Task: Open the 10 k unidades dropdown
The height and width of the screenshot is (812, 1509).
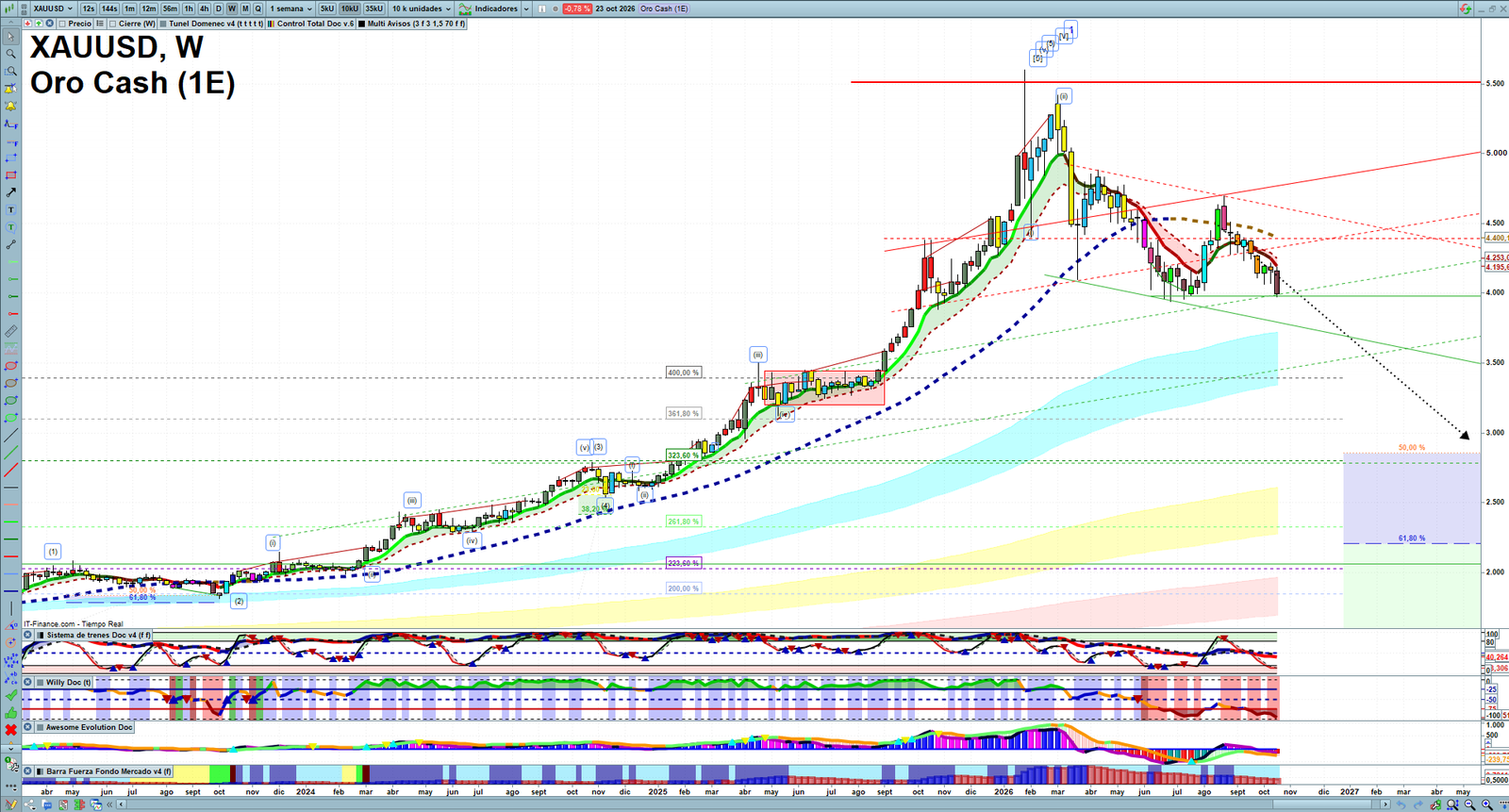Action: pos(422,8)
